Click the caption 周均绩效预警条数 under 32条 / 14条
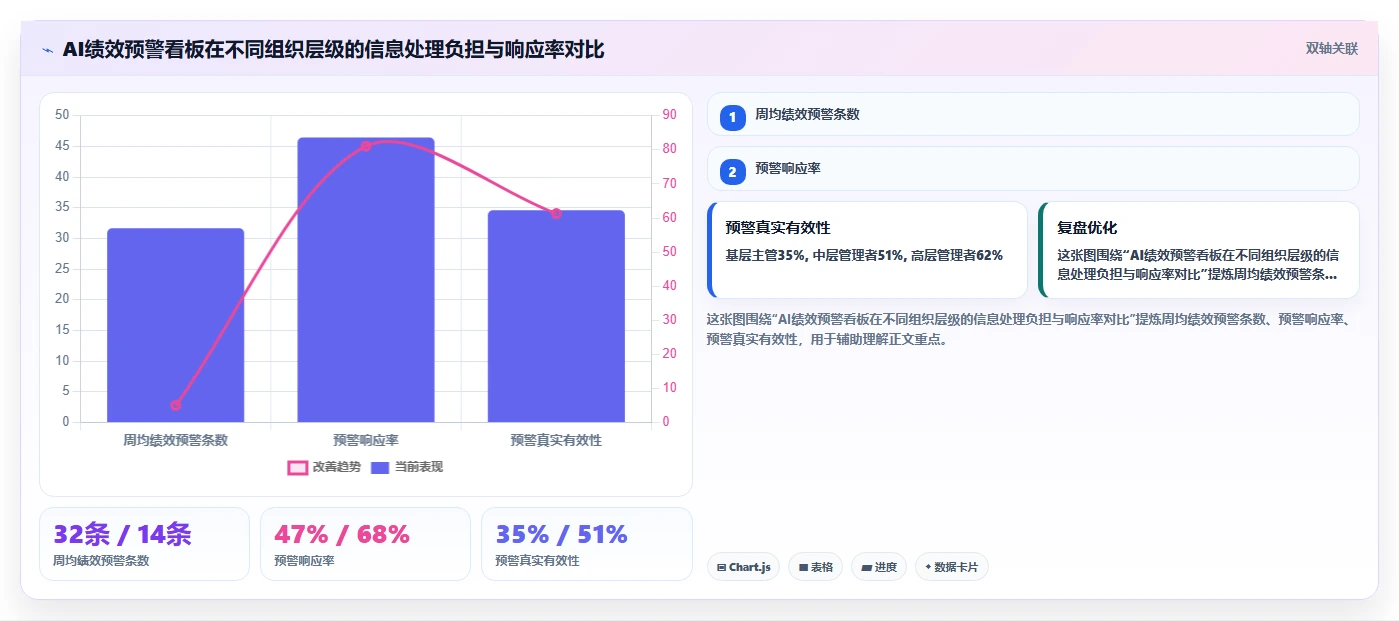Screen dimensions: 1399x621 [101, 561]
